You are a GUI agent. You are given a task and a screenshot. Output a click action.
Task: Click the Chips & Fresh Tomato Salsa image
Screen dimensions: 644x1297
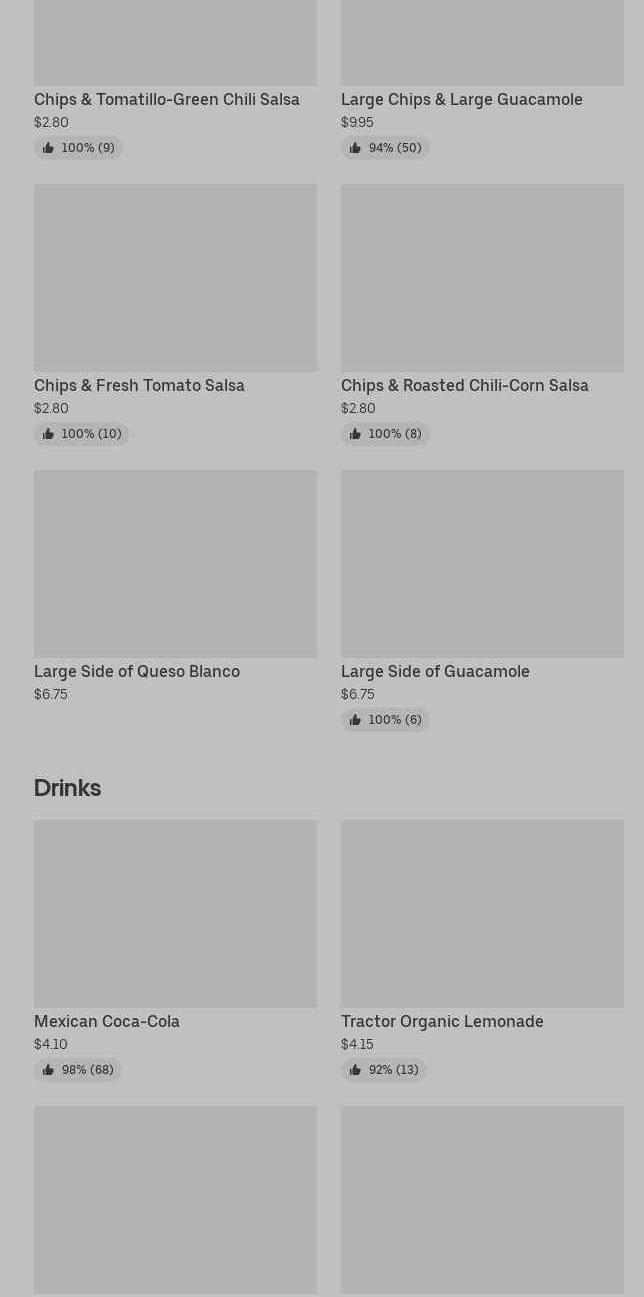click(175, 277)
